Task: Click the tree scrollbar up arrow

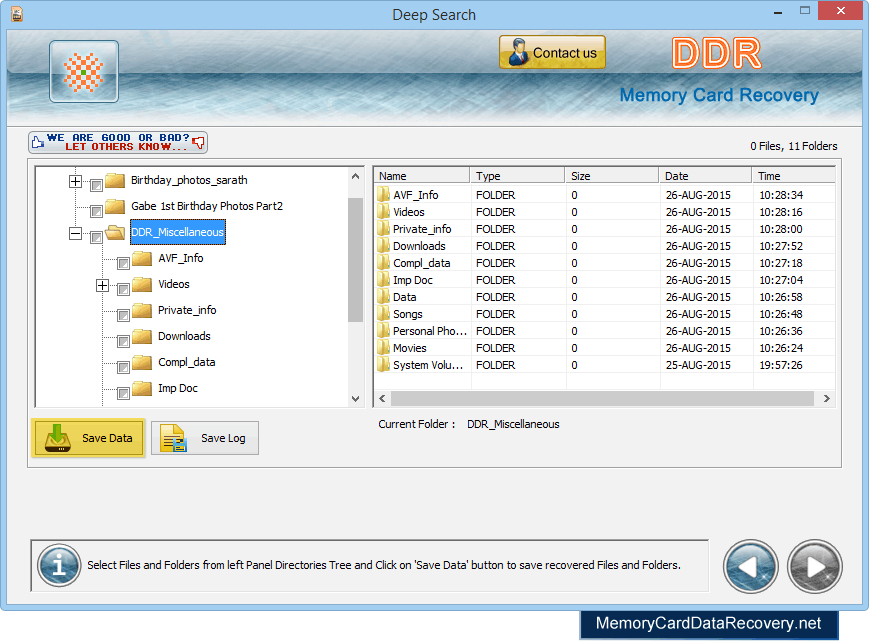Action: coord(356,176)
